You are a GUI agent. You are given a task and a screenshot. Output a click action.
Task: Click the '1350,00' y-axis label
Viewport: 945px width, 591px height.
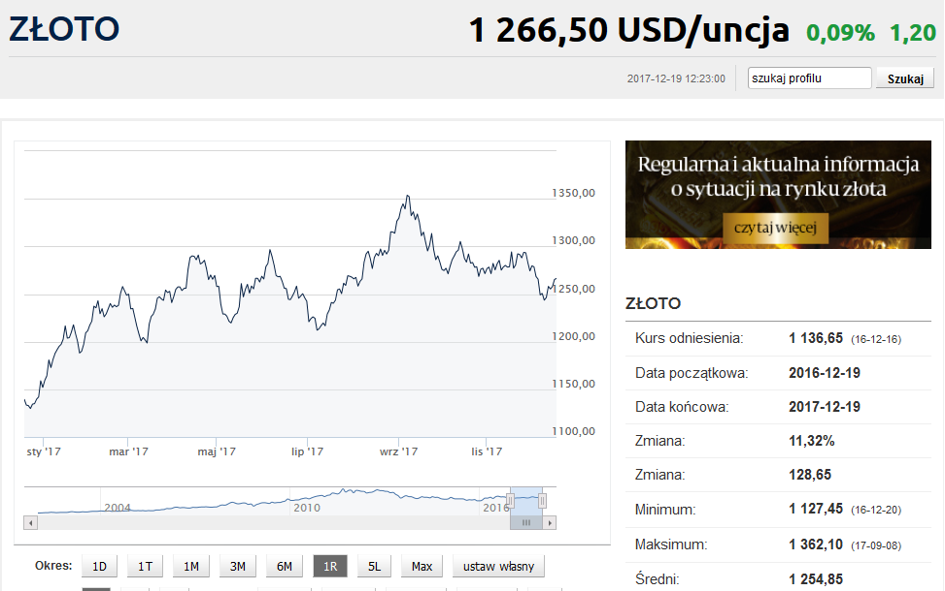[574, 193]
